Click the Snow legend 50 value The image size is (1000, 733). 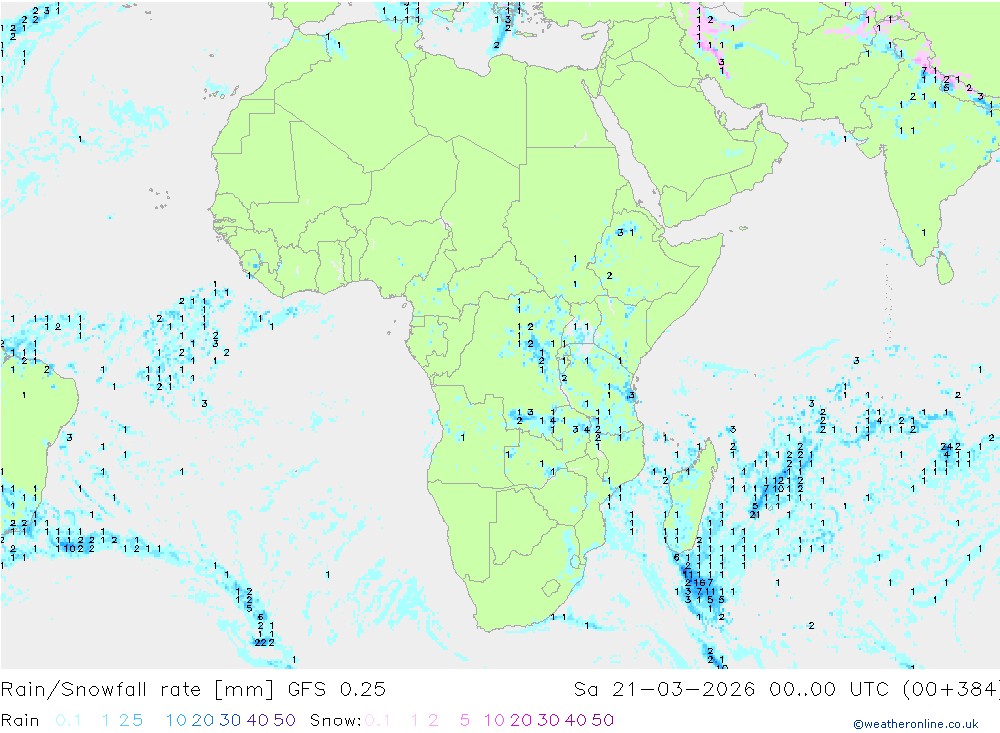pos(603,720)
